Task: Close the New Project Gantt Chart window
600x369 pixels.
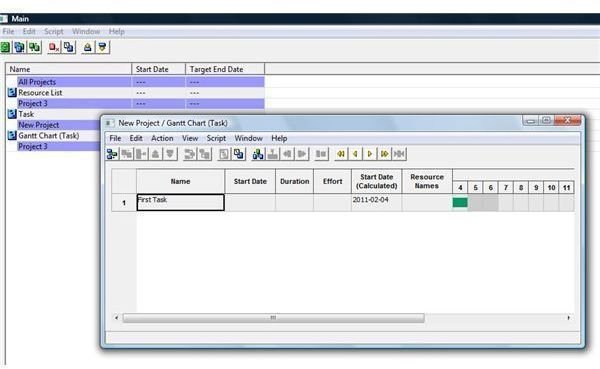Action: (x=567, y=121)
